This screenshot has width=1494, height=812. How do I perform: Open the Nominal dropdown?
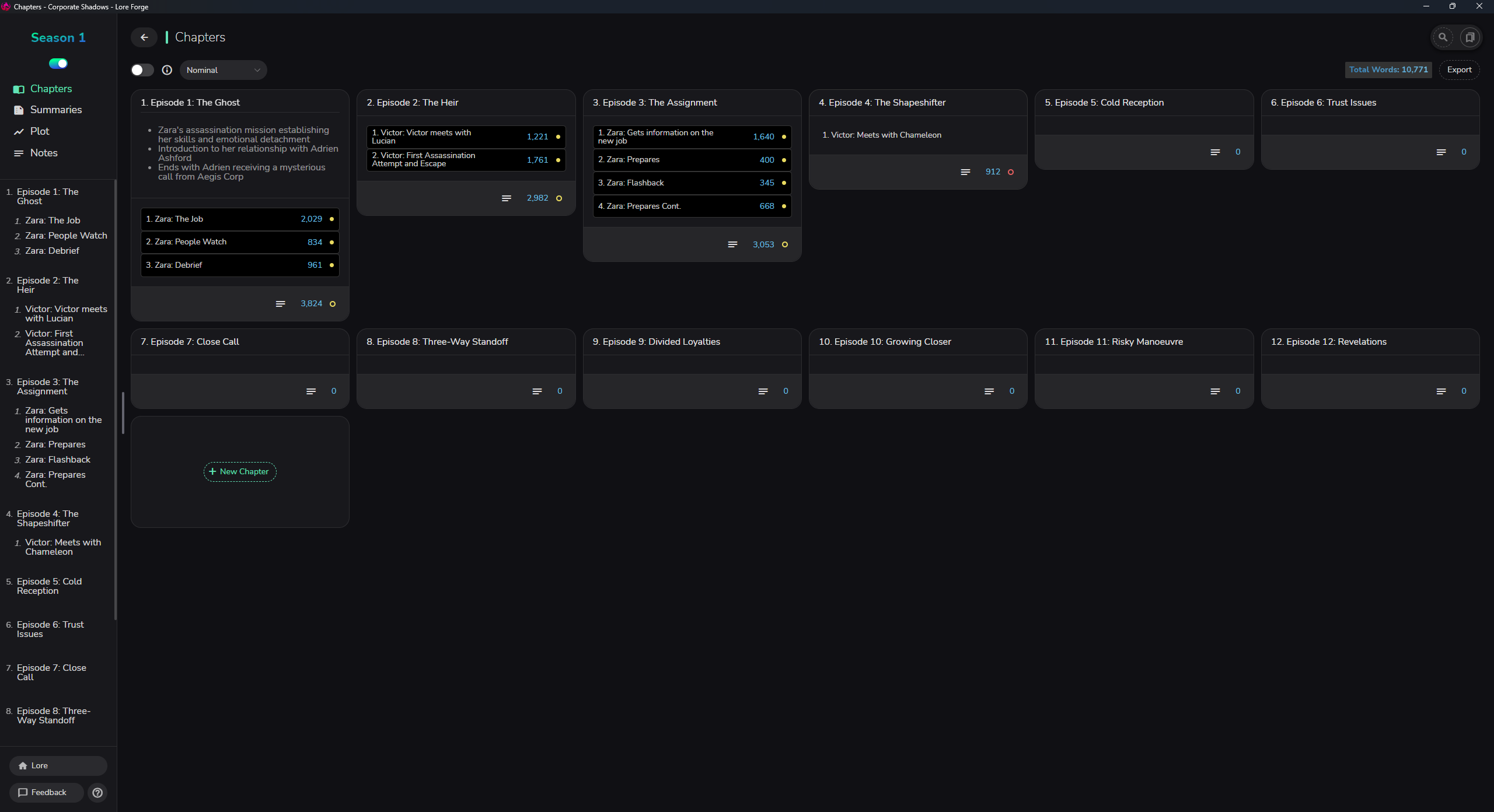223,69
